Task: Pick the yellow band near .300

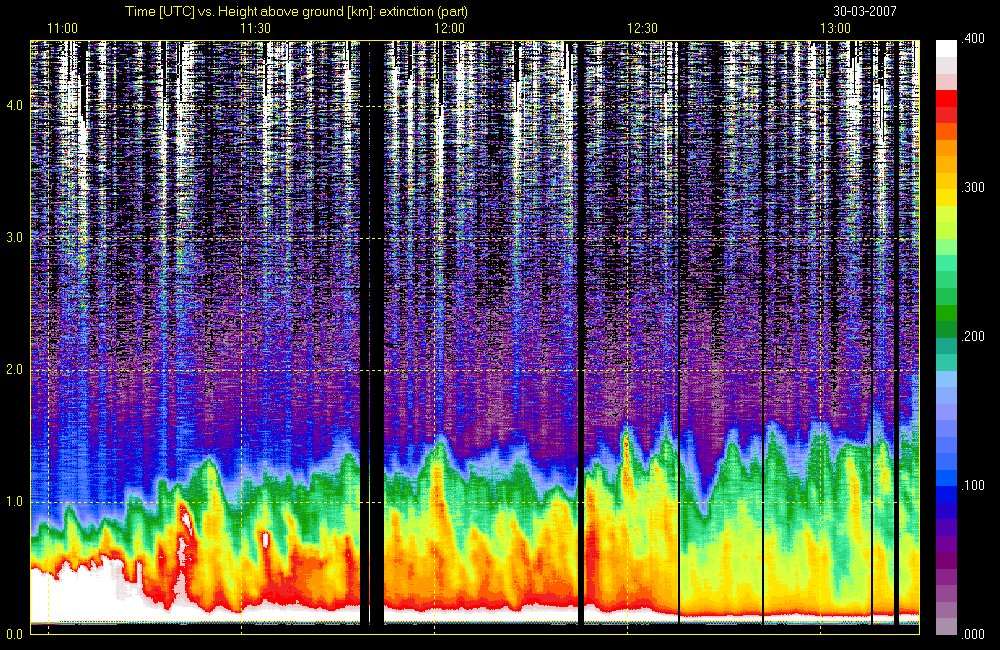Action: (946, 189)
